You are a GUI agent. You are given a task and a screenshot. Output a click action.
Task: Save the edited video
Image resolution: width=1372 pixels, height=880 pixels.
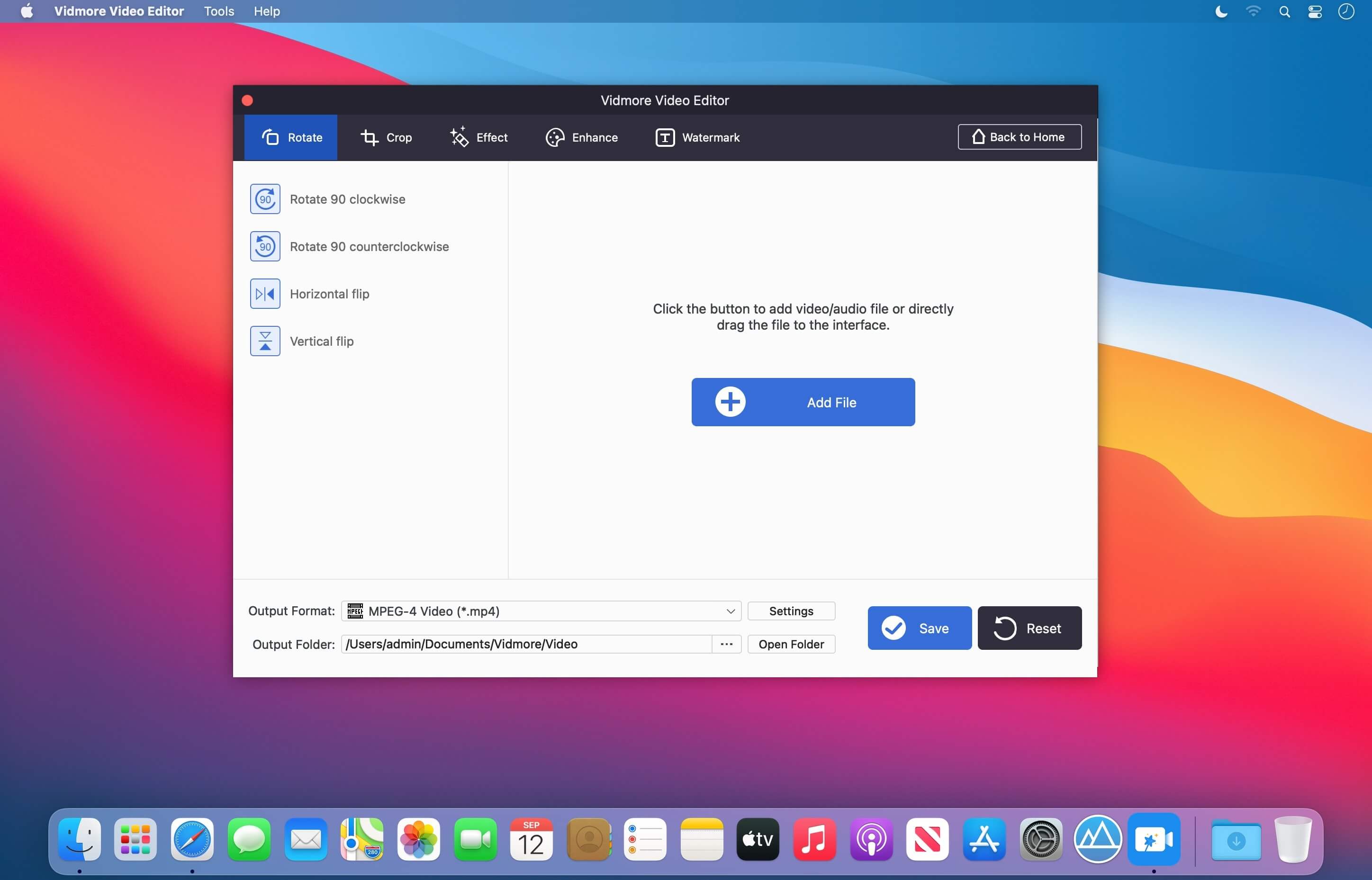tap(920, 628)
